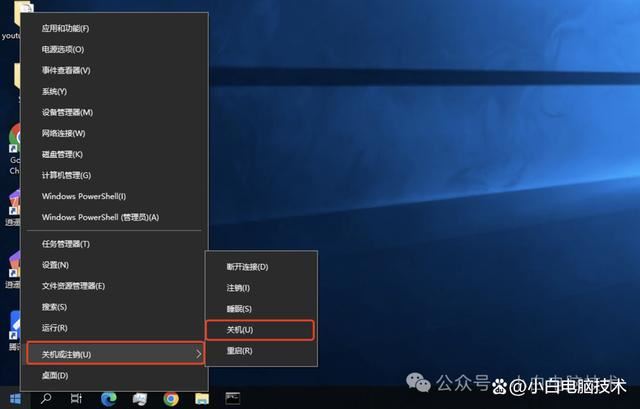Viewport: 640px width, 409px height.
Task: Select 磁盘管理(K) from the menu
Action: (x=62, y=154)
